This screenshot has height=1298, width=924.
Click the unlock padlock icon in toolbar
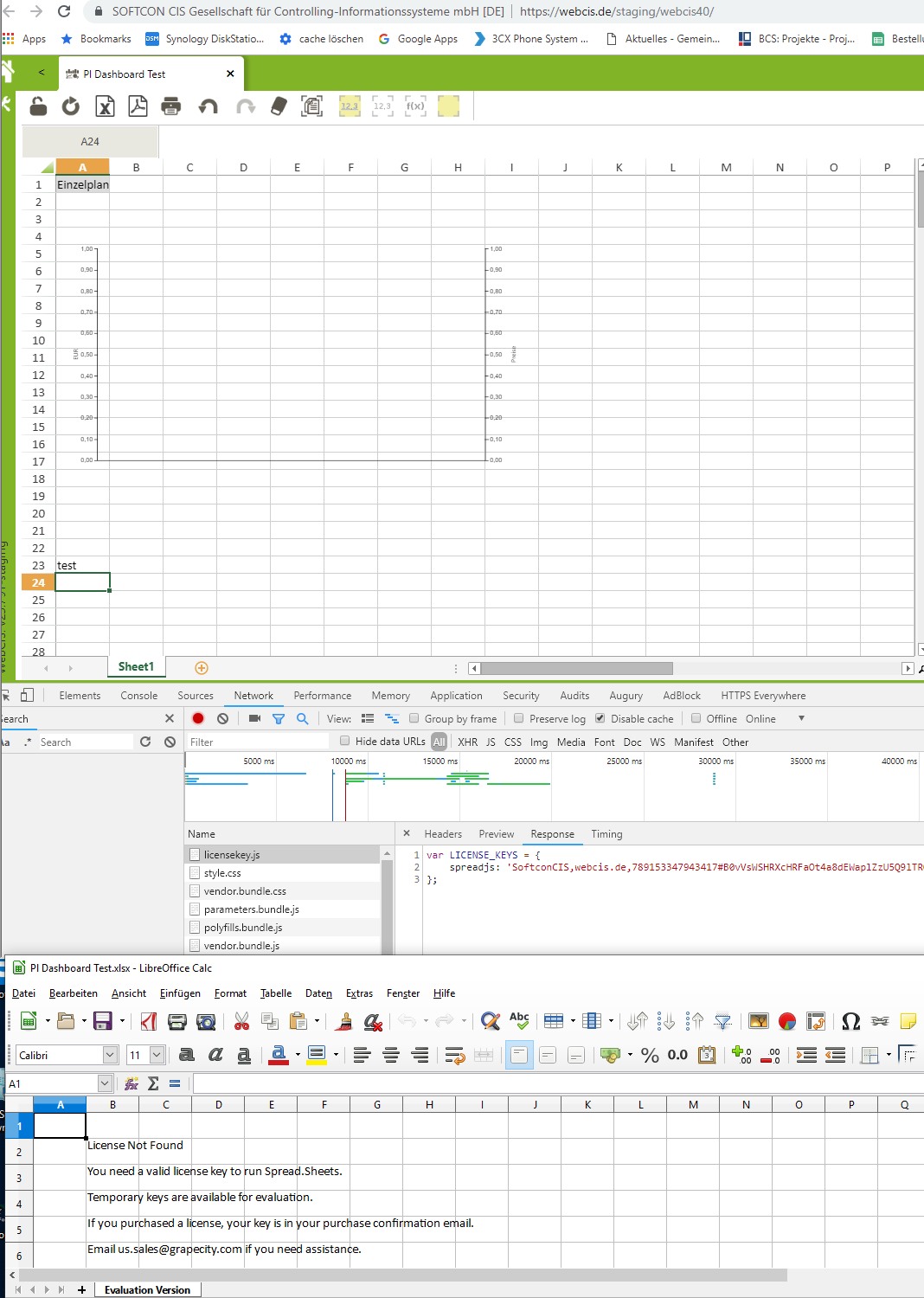(38, 106)
